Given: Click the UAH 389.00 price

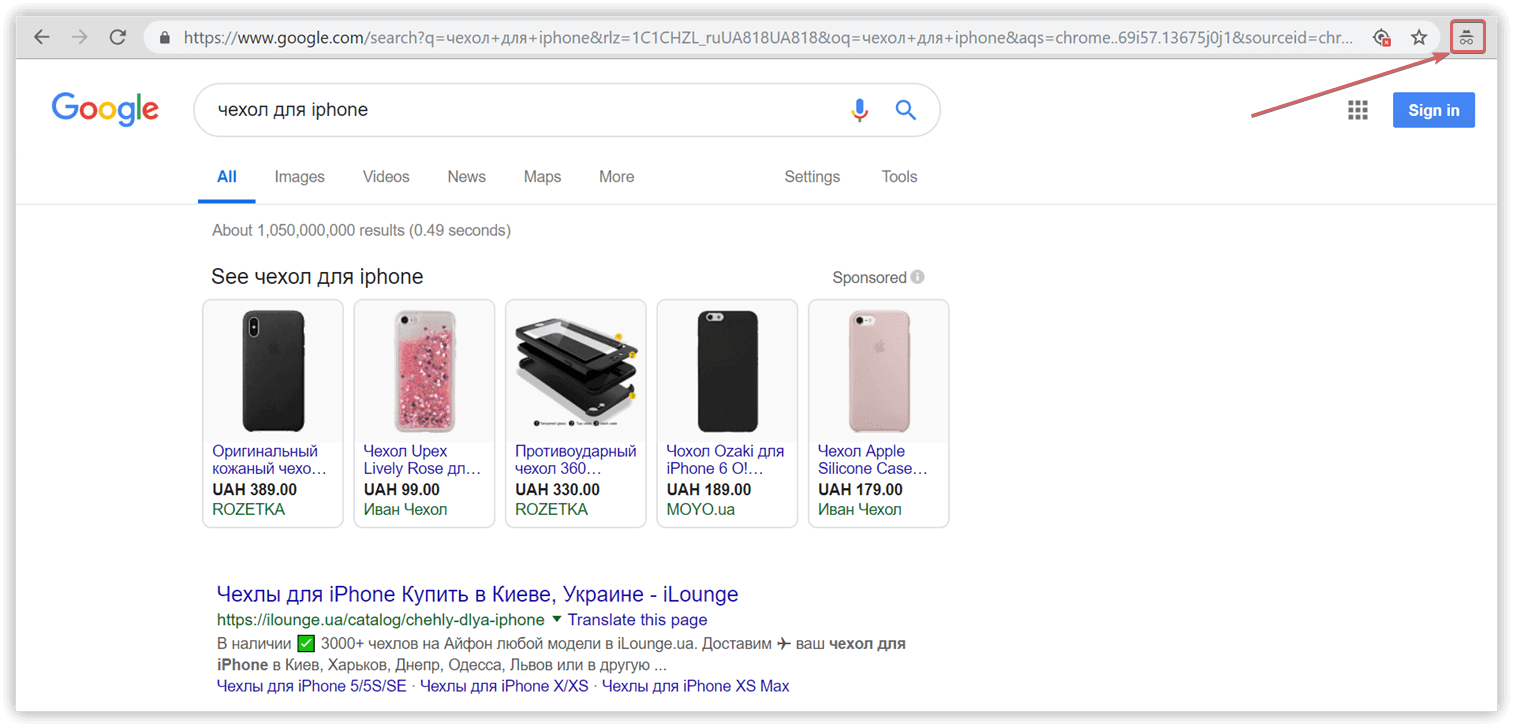Looking at the screenshot, I should pyautogui.click(x=255, y=490).
